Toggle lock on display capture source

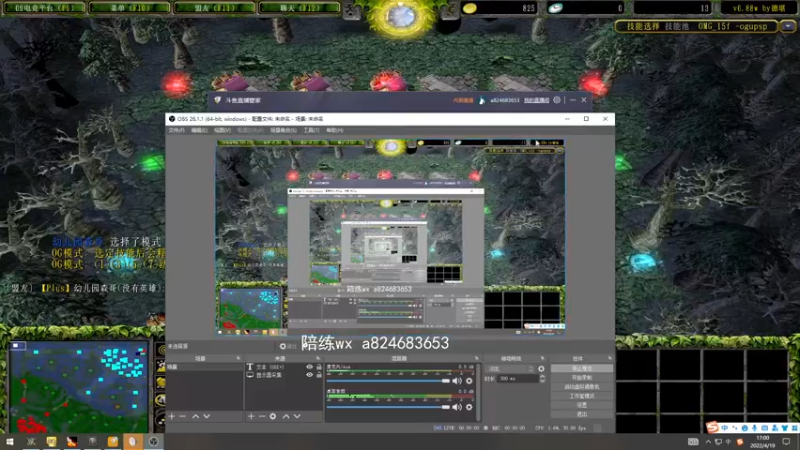pos(319,374)
